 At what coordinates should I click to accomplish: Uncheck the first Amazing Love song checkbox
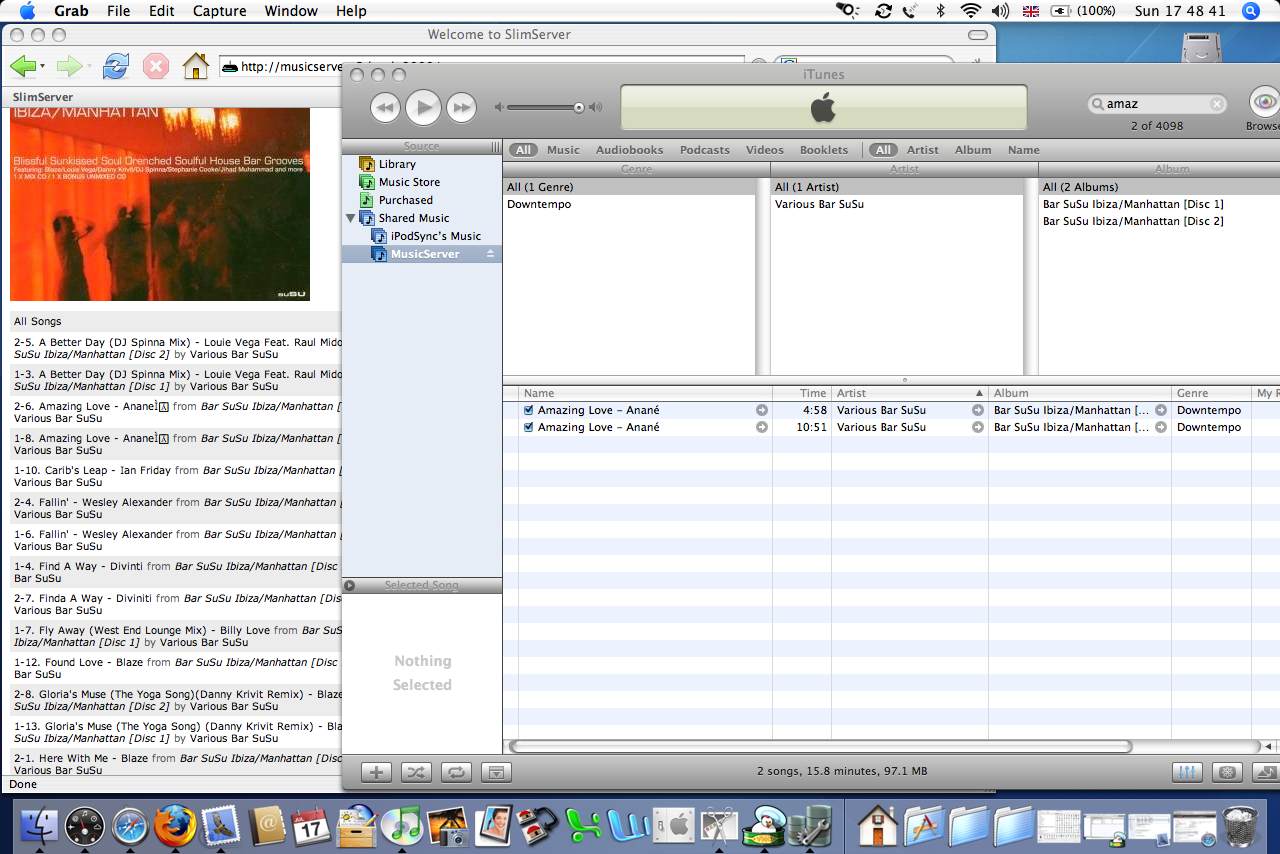pyautogui.click(x=529, y=410)
